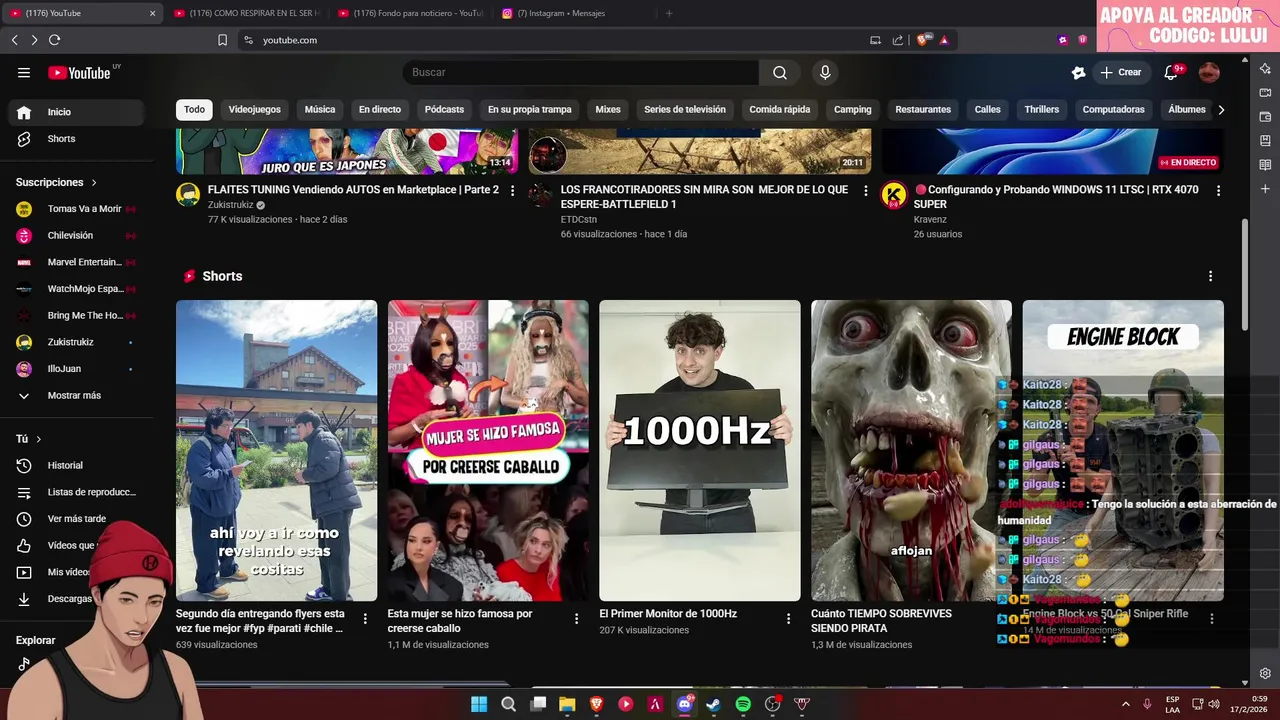Open Brave sidebar settings gear
The width and height of the screenshot is (1280, 720).
click(1265, 673)
